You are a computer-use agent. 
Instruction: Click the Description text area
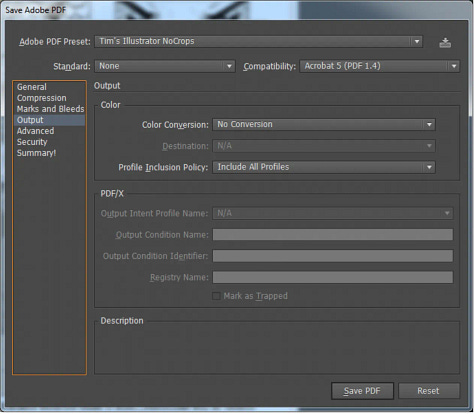point(277,349)
